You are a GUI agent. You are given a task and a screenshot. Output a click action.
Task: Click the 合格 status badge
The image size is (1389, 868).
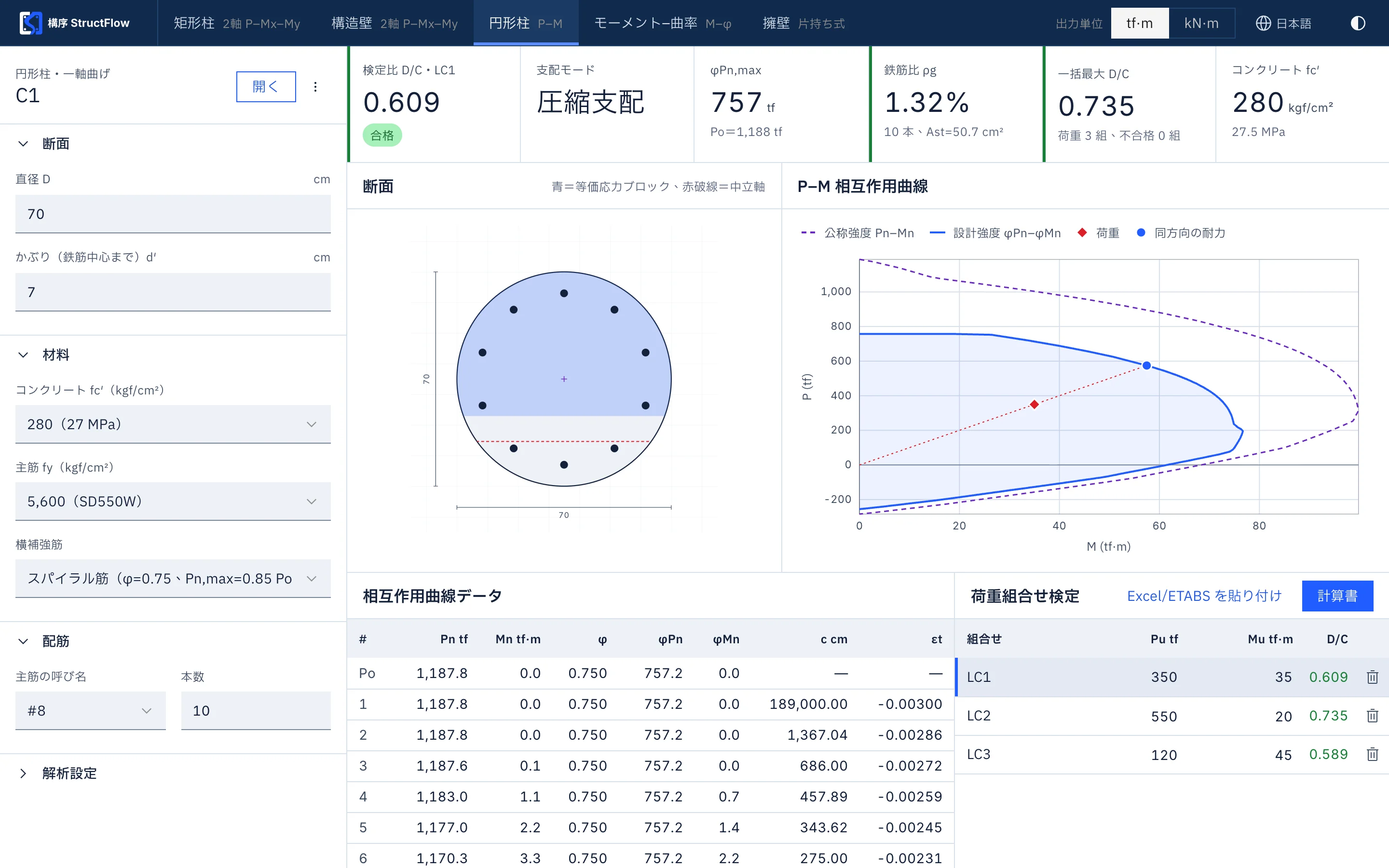coord(382,136)
